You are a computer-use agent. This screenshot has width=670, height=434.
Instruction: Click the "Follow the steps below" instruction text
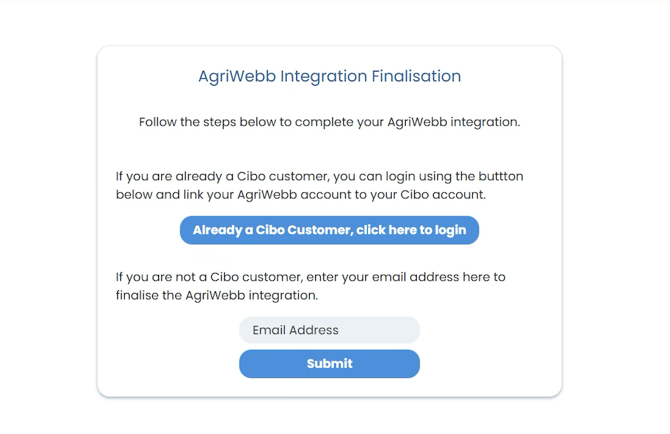click(x=329, y=122)
